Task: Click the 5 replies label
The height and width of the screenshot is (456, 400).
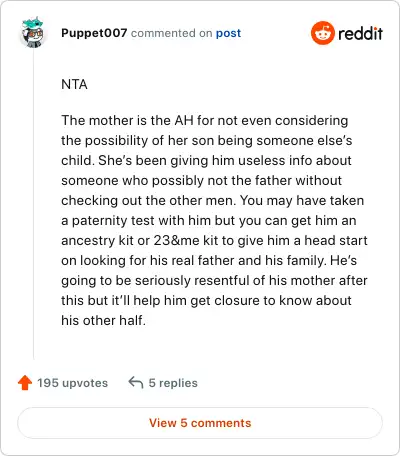Action: point(173,383)
